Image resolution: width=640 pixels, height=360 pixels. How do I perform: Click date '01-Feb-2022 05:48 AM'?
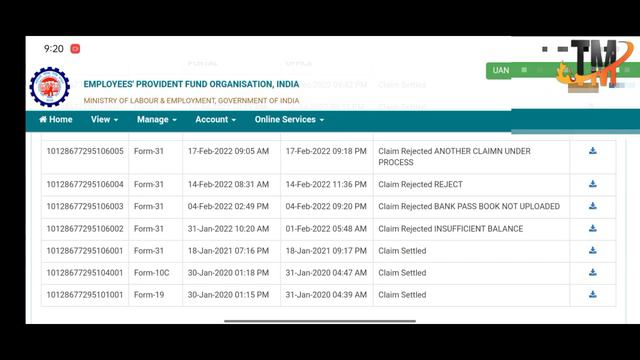click(x=326, y=229)
